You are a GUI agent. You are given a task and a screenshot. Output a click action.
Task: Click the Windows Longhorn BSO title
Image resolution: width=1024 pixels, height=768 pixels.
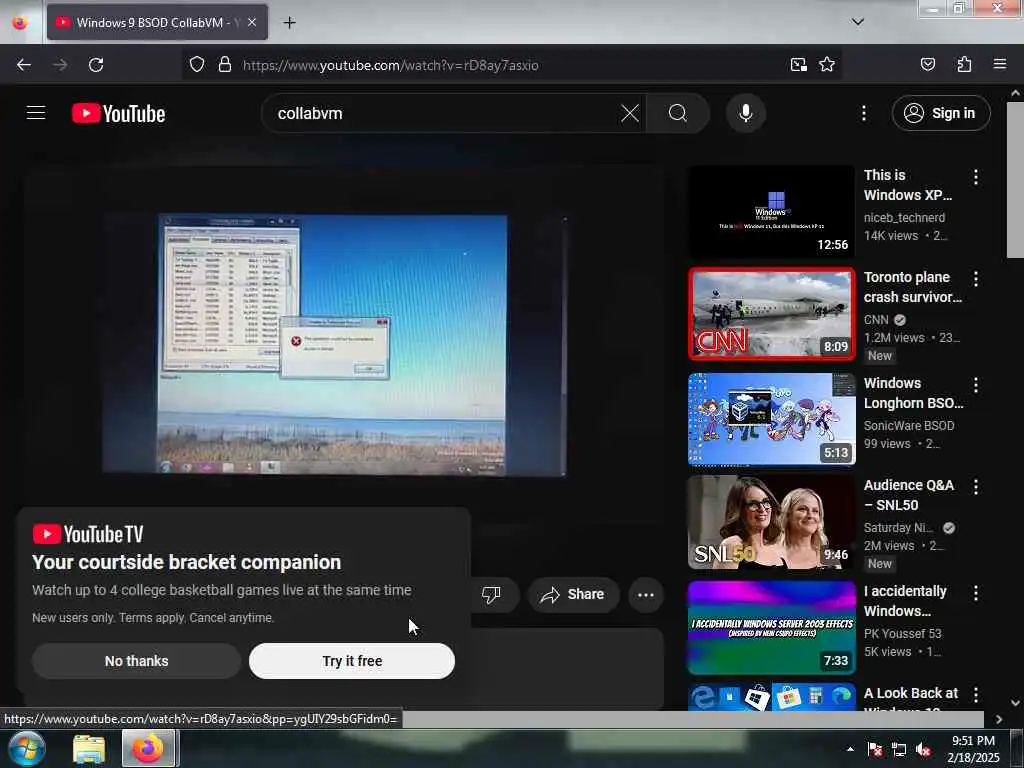pyautogui.click(x=913, y=393)
